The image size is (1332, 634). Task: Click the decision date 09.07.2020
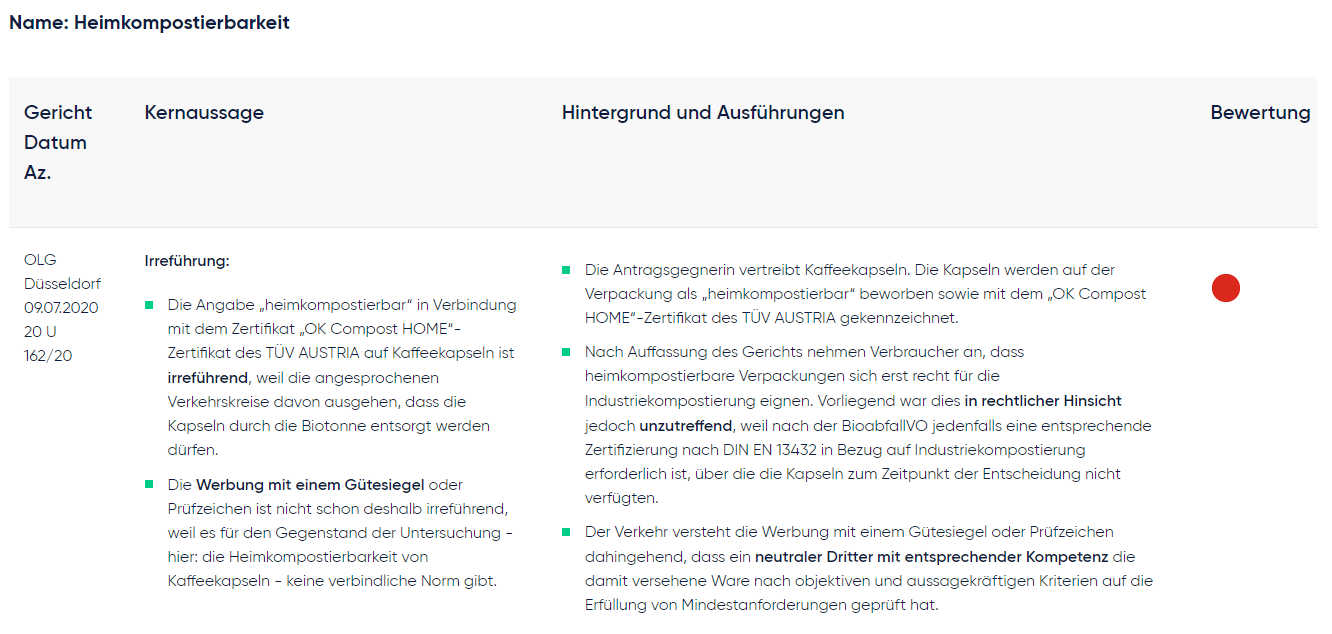(61, 308)
